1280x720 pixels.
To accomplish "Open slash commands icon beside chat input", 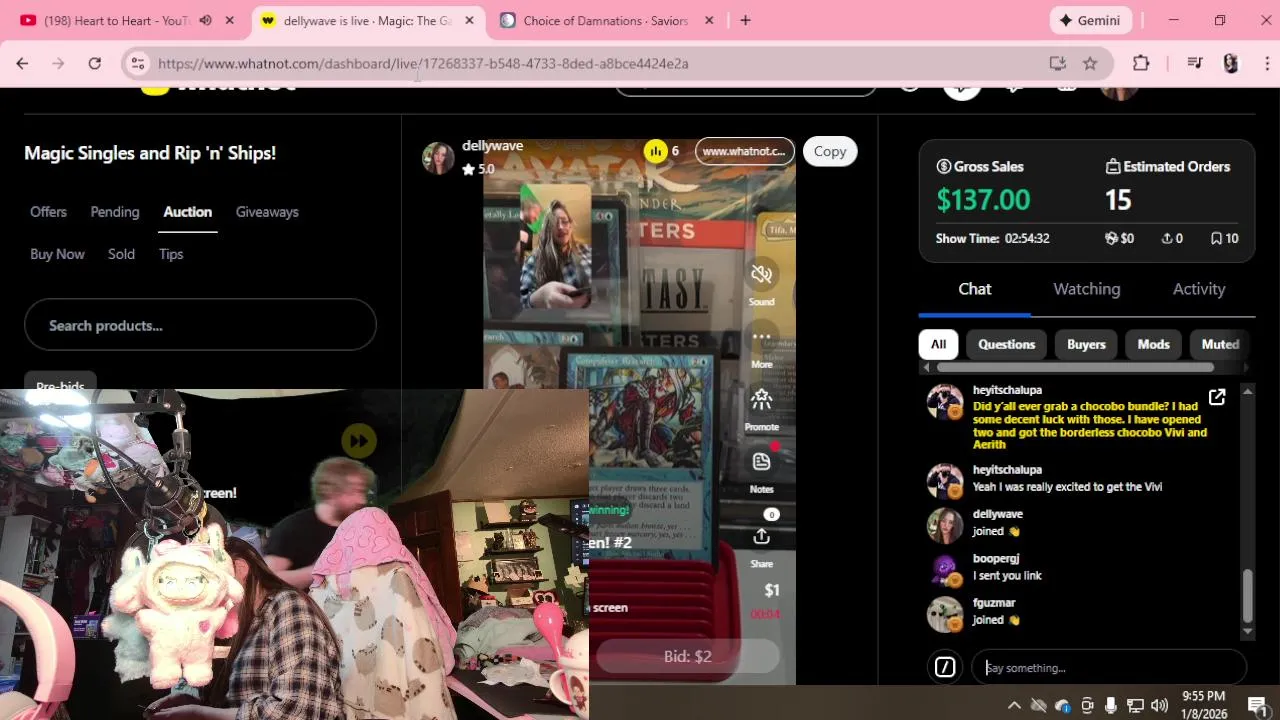I will (945, 667).
